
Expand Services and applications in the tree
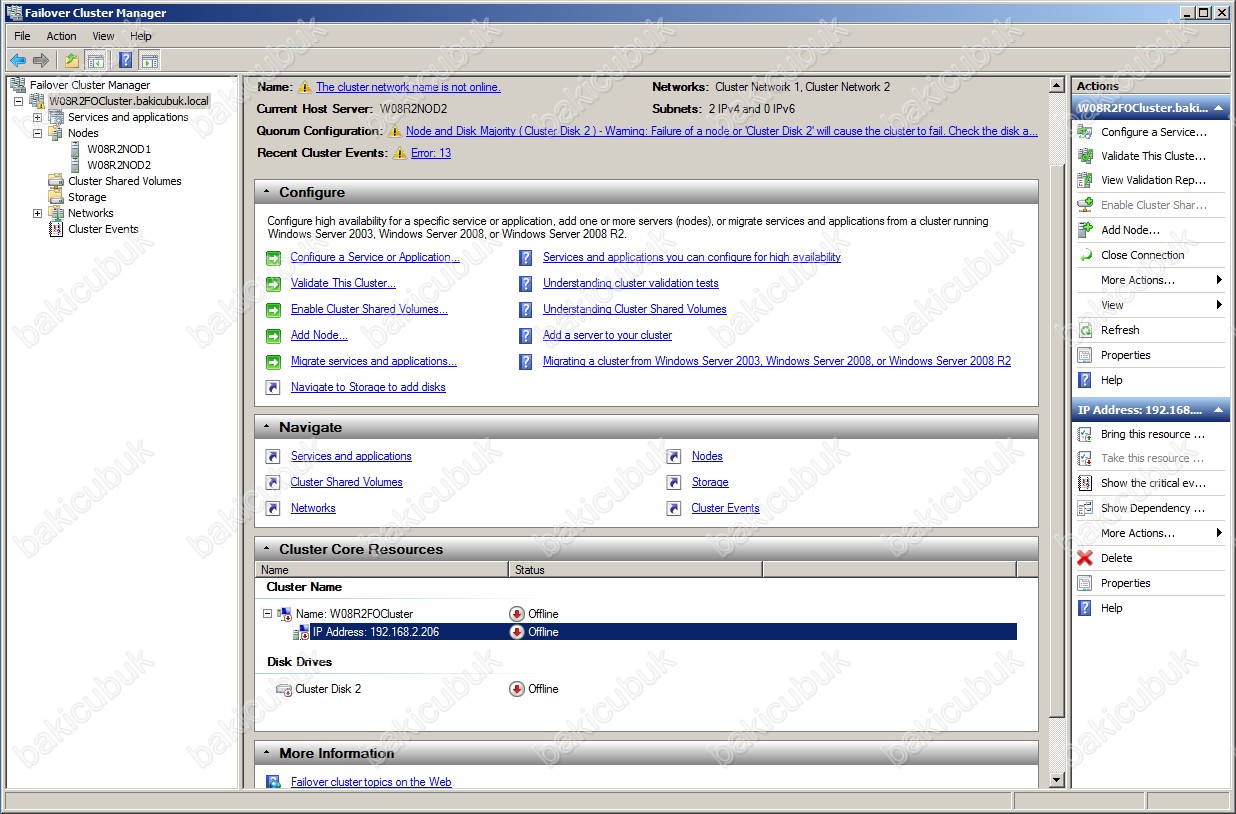click(38, 117)
